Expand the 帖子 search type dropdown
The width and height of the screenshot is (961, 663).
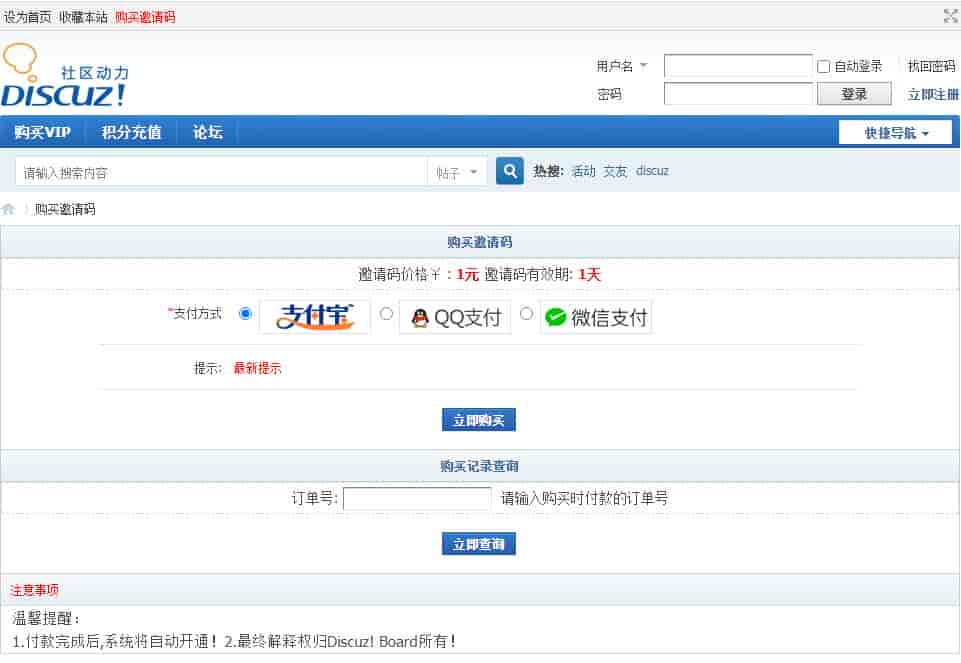coord(458,172)
